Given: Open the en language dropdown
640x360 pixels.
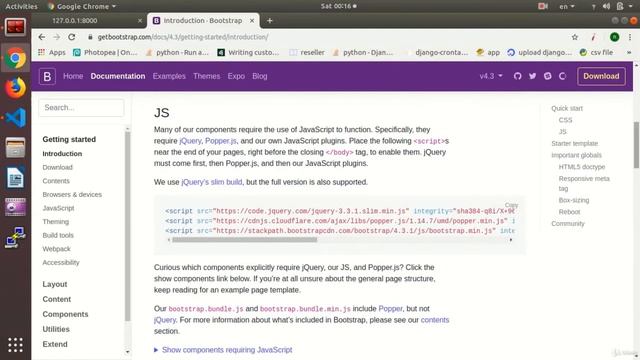Looking at the screenshot, I should [x=567, y=6].
